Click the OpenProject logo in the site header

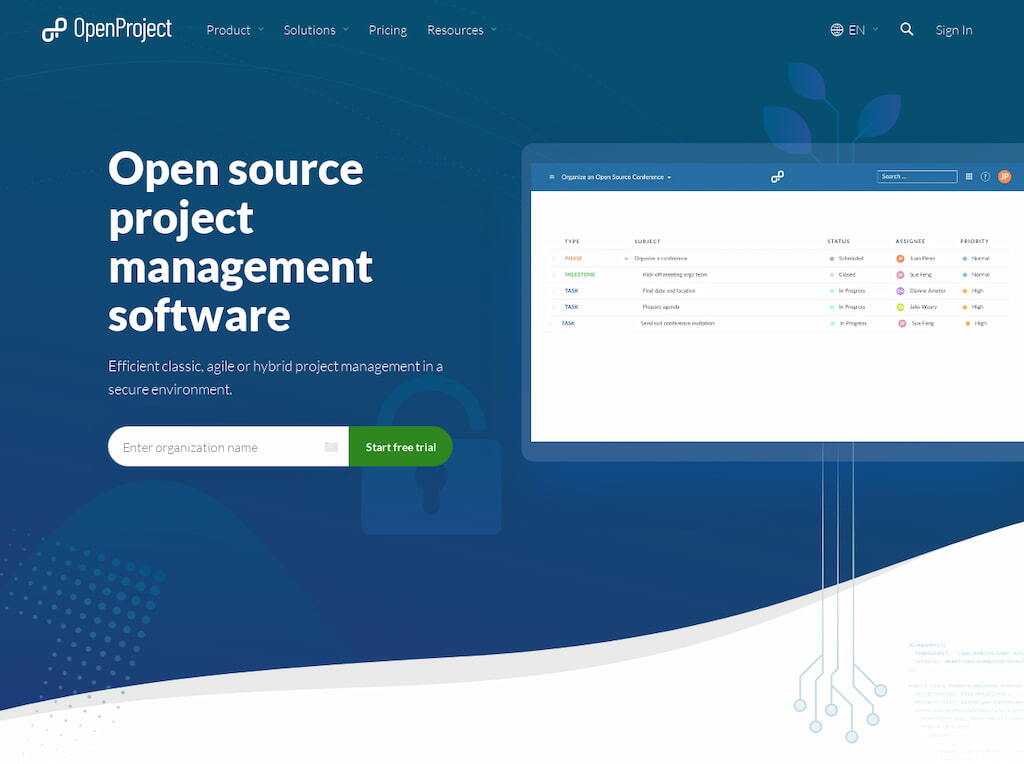pyautogui.click(x=107, y=29)
